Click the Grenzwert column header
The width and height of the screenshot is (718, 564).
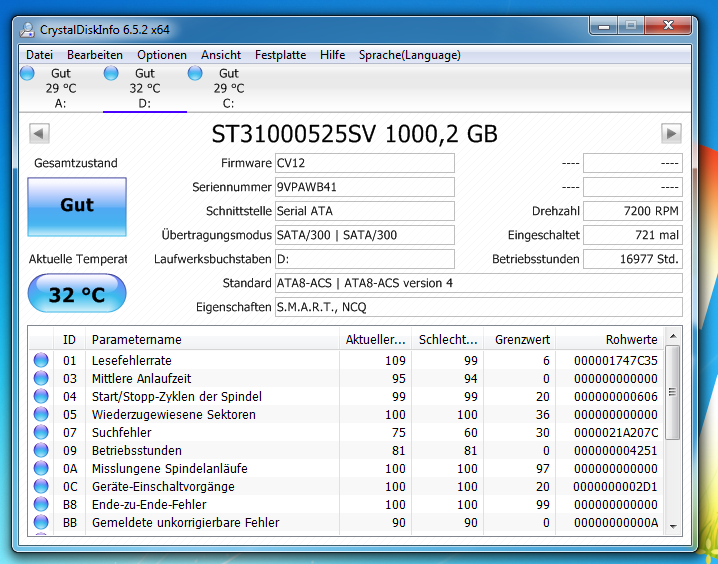tap(519, 339)
